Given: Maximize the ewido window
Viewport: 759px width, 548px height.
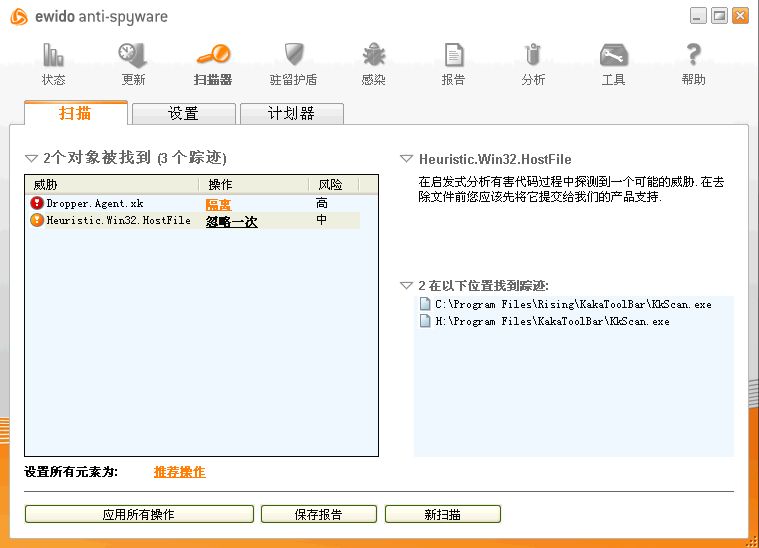Looking at the screenshot, I should pyautogui.click(x=719, y=16).
